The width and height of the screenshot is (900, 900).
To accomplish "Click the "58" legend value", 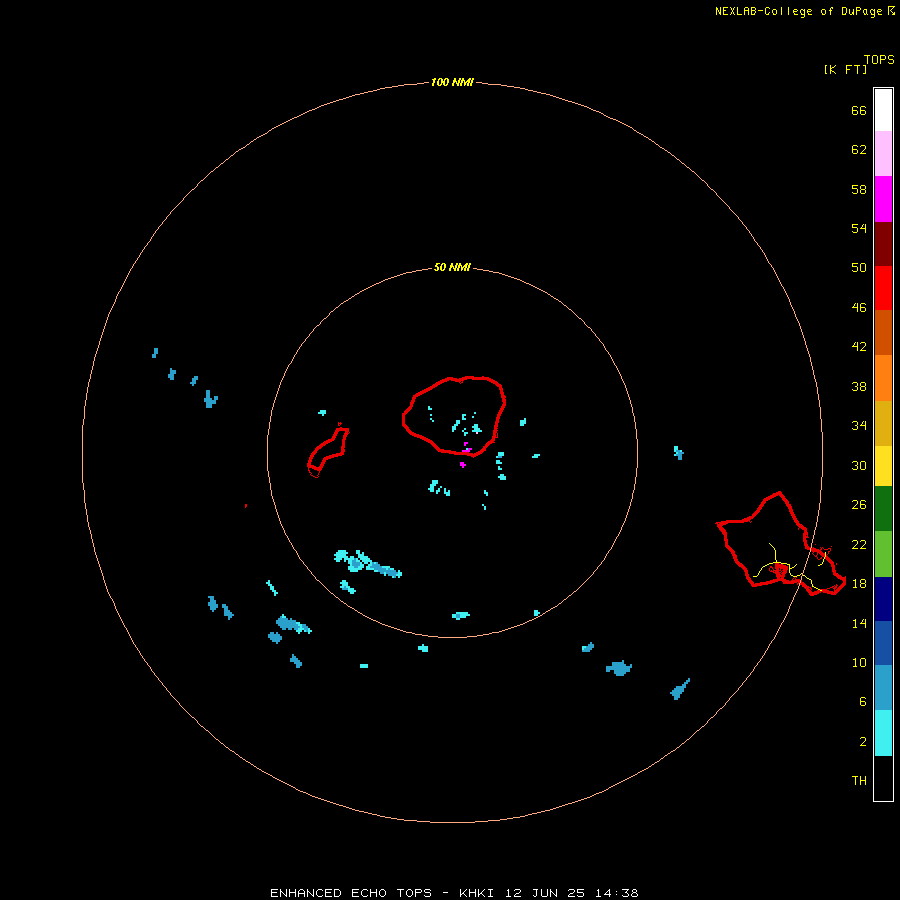I will [859, 189].
